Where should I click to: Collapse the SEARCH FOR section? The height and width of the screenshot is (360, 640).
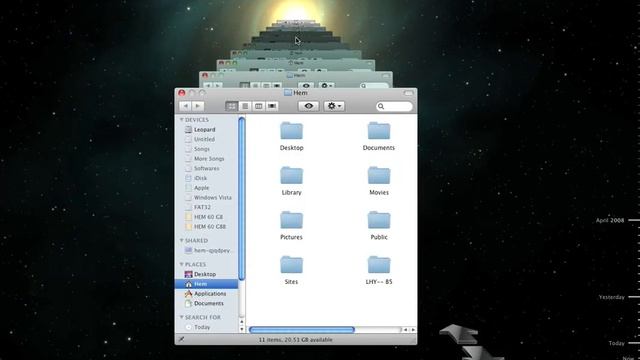[x=182, y=317]
